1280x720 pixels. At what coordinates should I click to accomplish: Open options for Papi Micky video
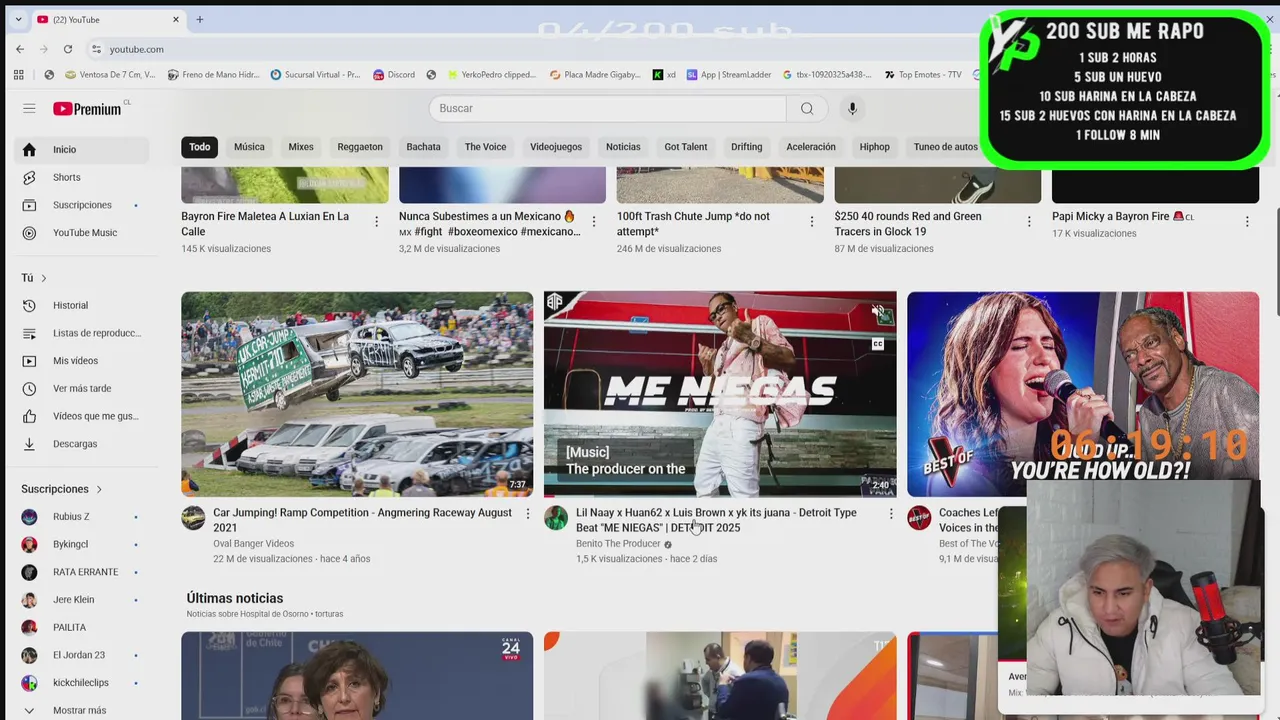1246,221
